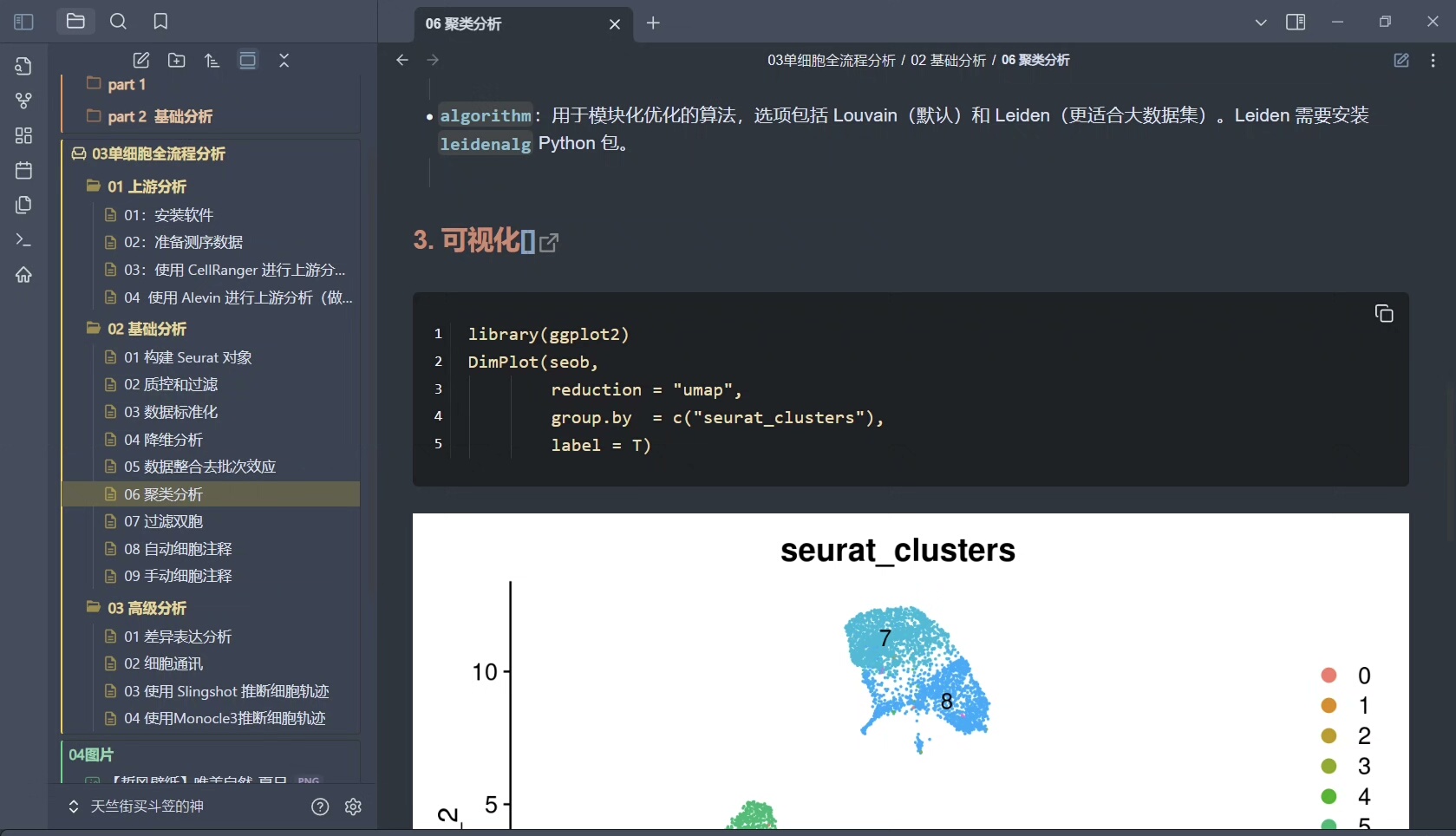Navigate back in note history
The height and width of the screenshot is (836, 1456).
pos(402,60)
